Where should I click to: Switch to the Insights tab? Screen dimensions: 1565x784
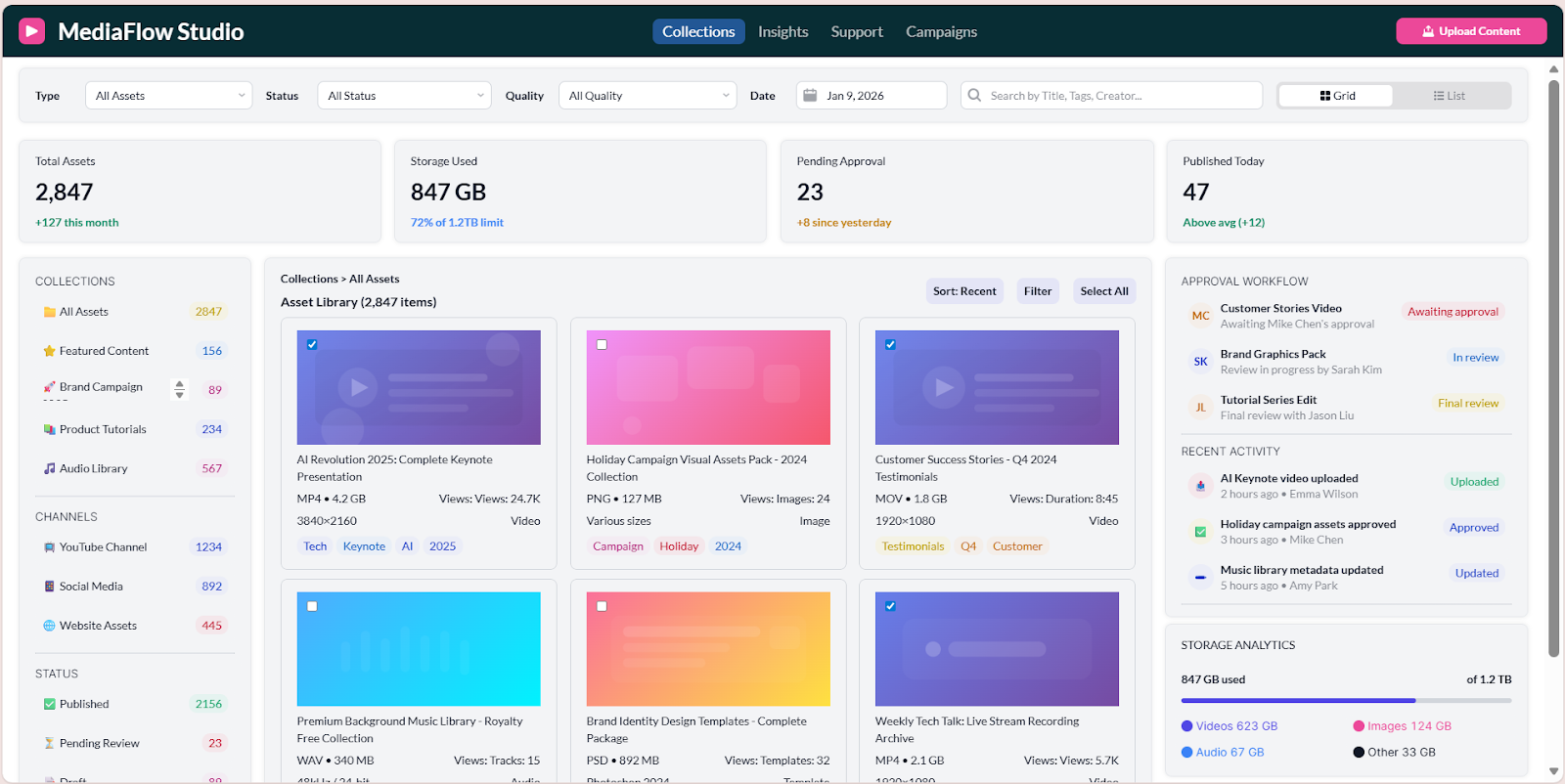(x=782, y=31)
